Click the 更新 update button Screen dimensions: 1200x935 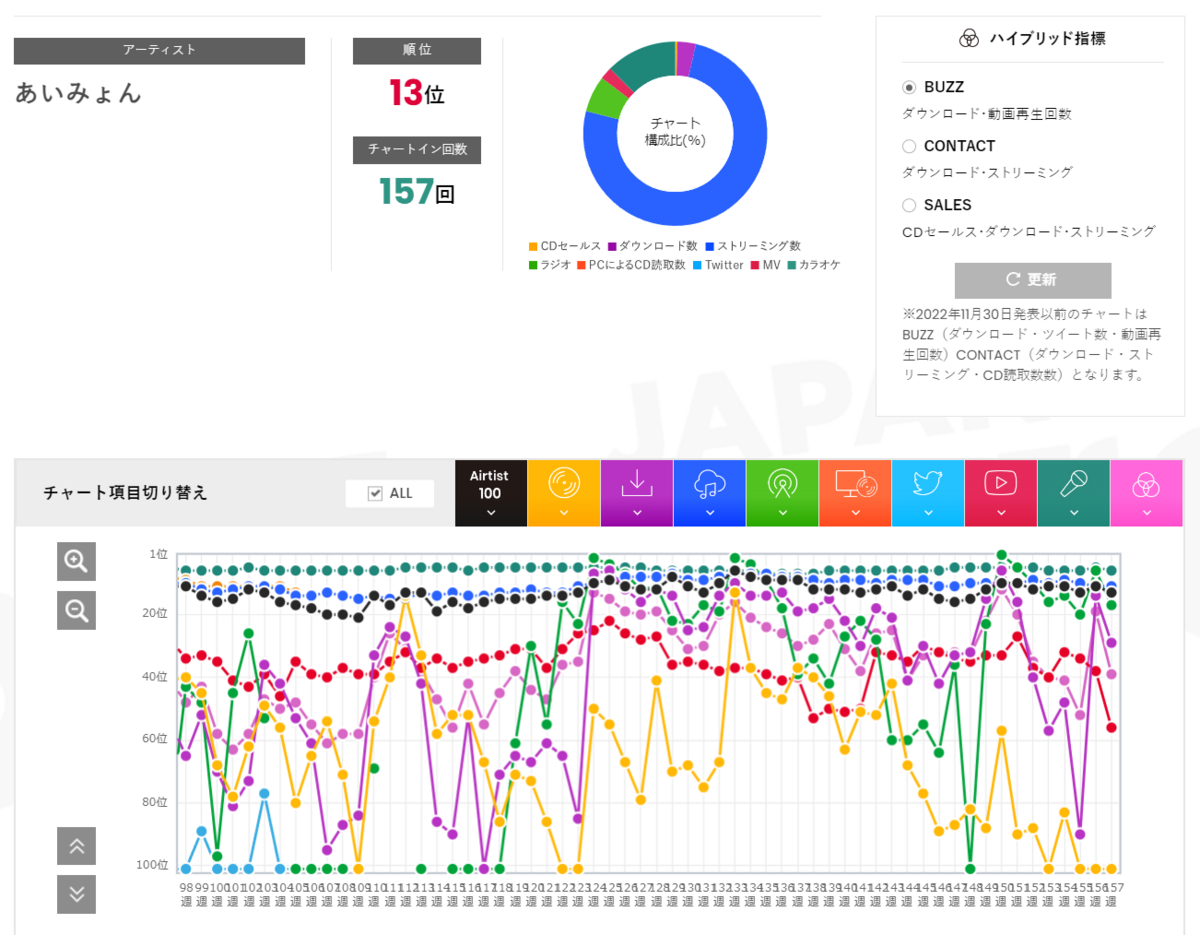1032,280
